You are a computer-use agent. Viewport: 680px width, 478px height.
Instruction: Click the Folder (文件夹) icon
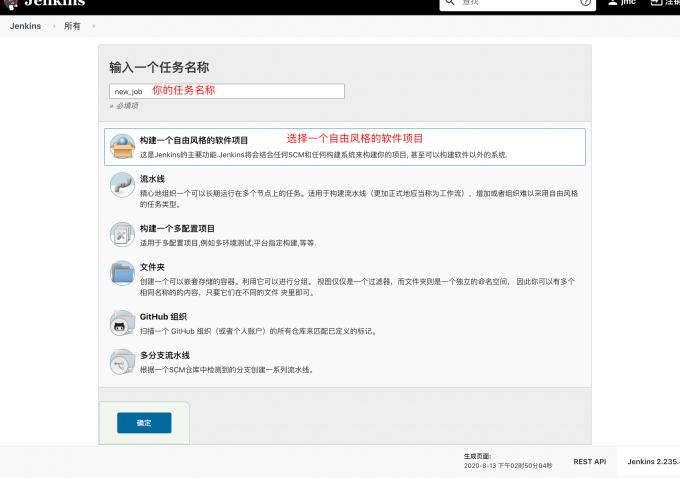(x=122, y=273)
